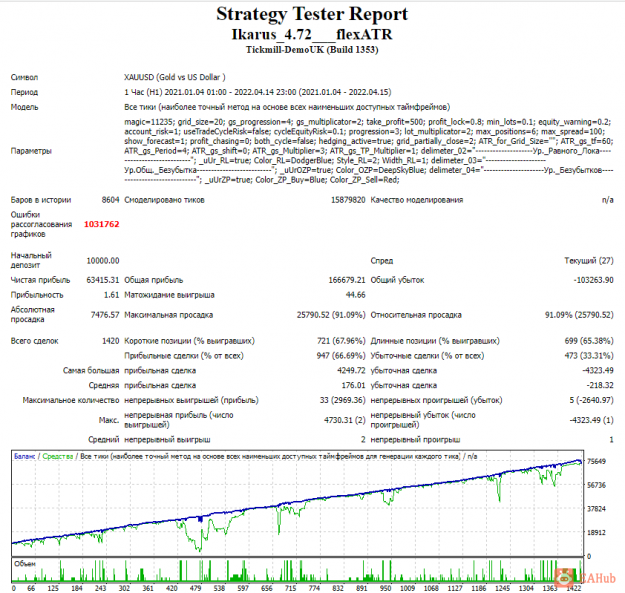625x593 pixels.
Task: Click chart axis value '75649'
Action: click(596, 461)
